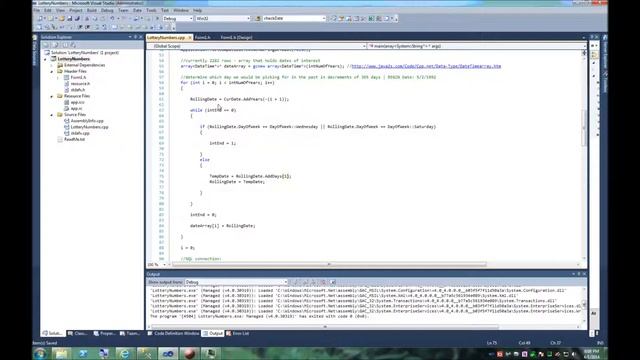Click the Solution Explorer auto-hide pin icon

[x=136, y=37]
